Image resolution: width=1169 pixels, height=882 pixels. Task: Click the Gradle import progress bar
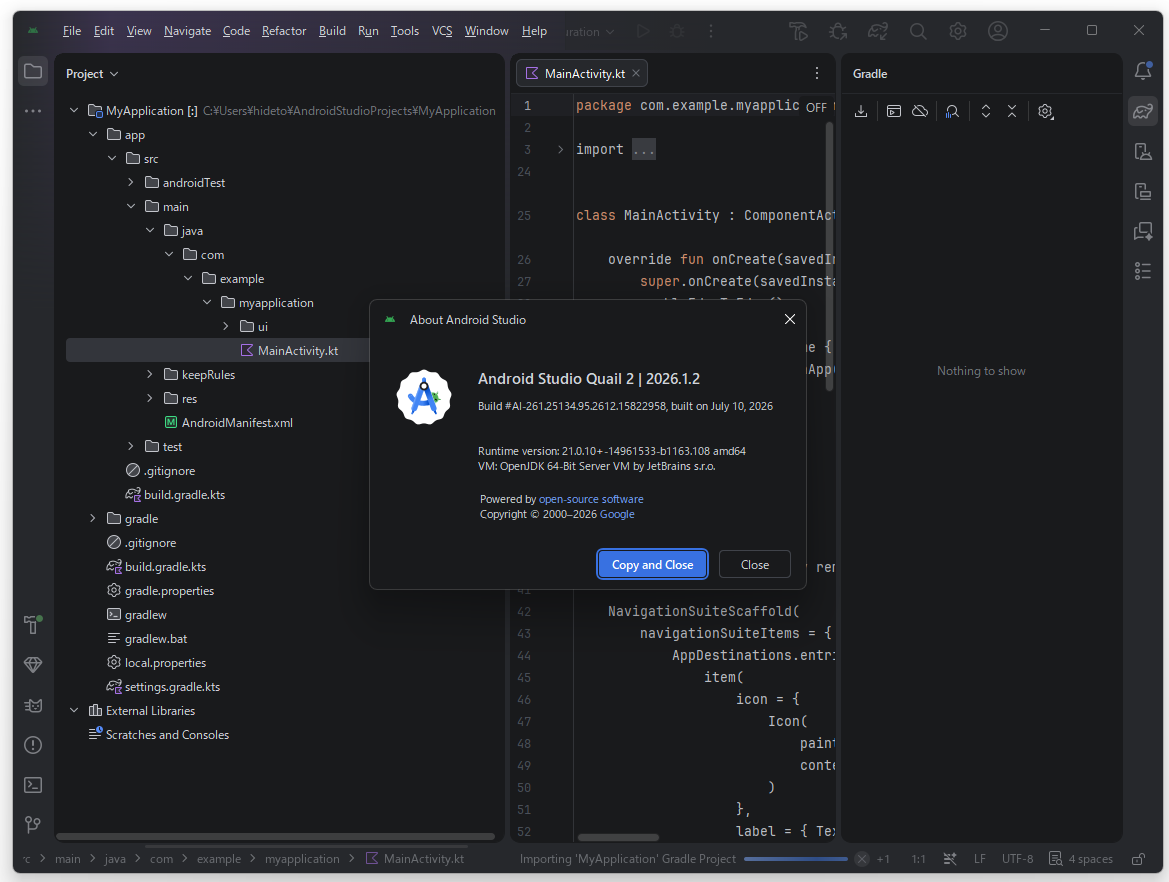(x=795, y=859)
